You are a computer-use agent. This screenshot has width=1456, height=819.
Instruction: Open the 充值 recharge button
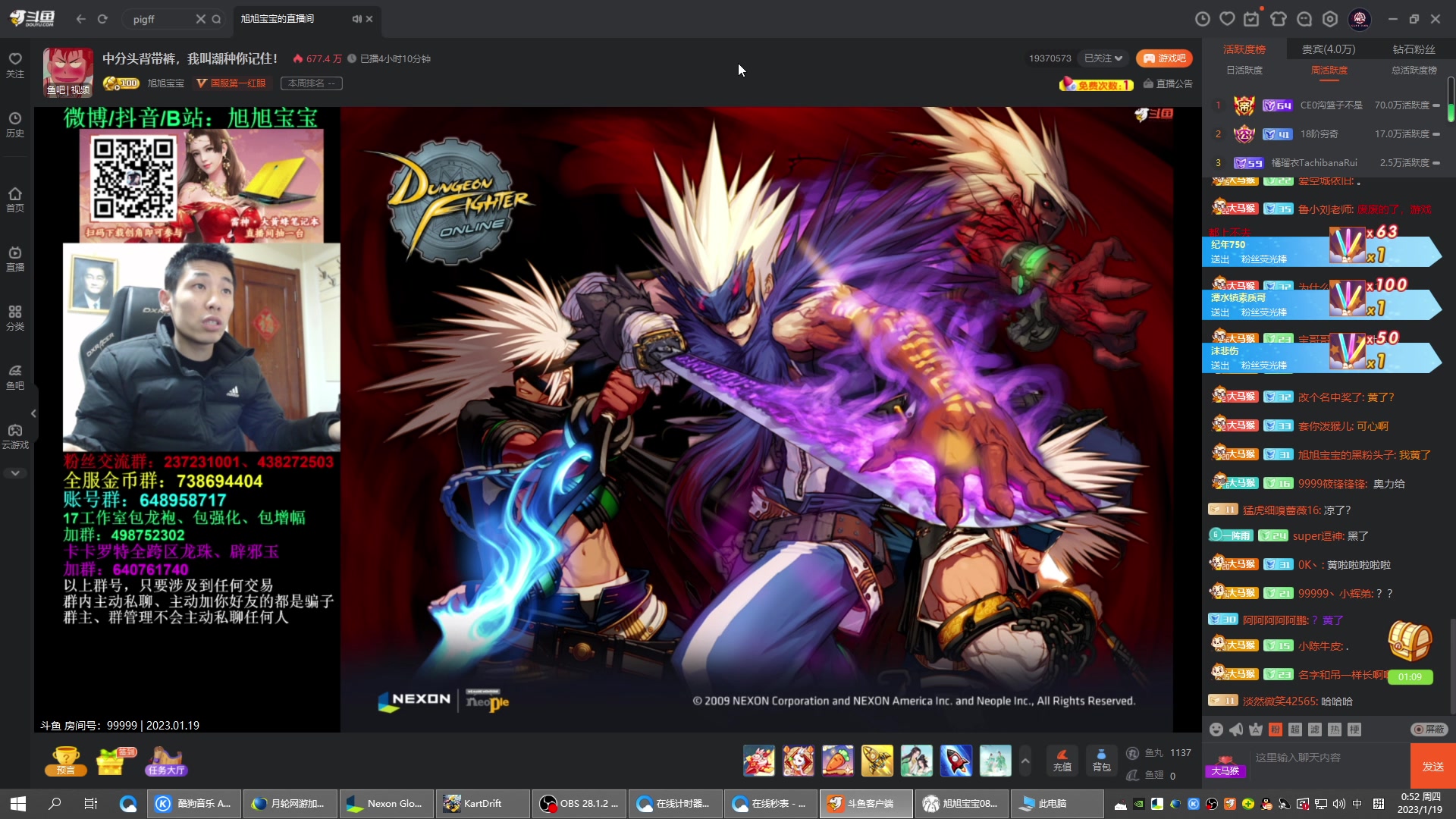[1062, 761]
